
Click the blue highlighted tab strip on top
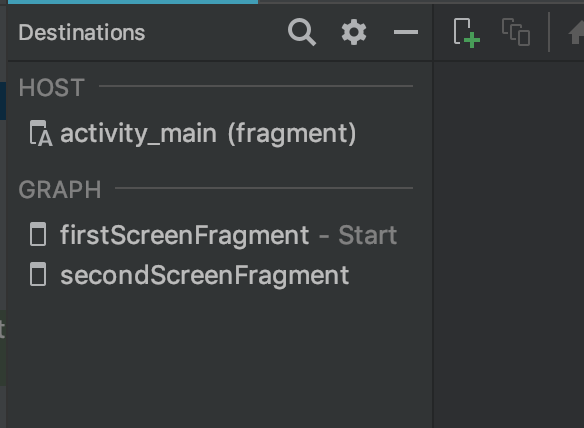coord(133,2)
